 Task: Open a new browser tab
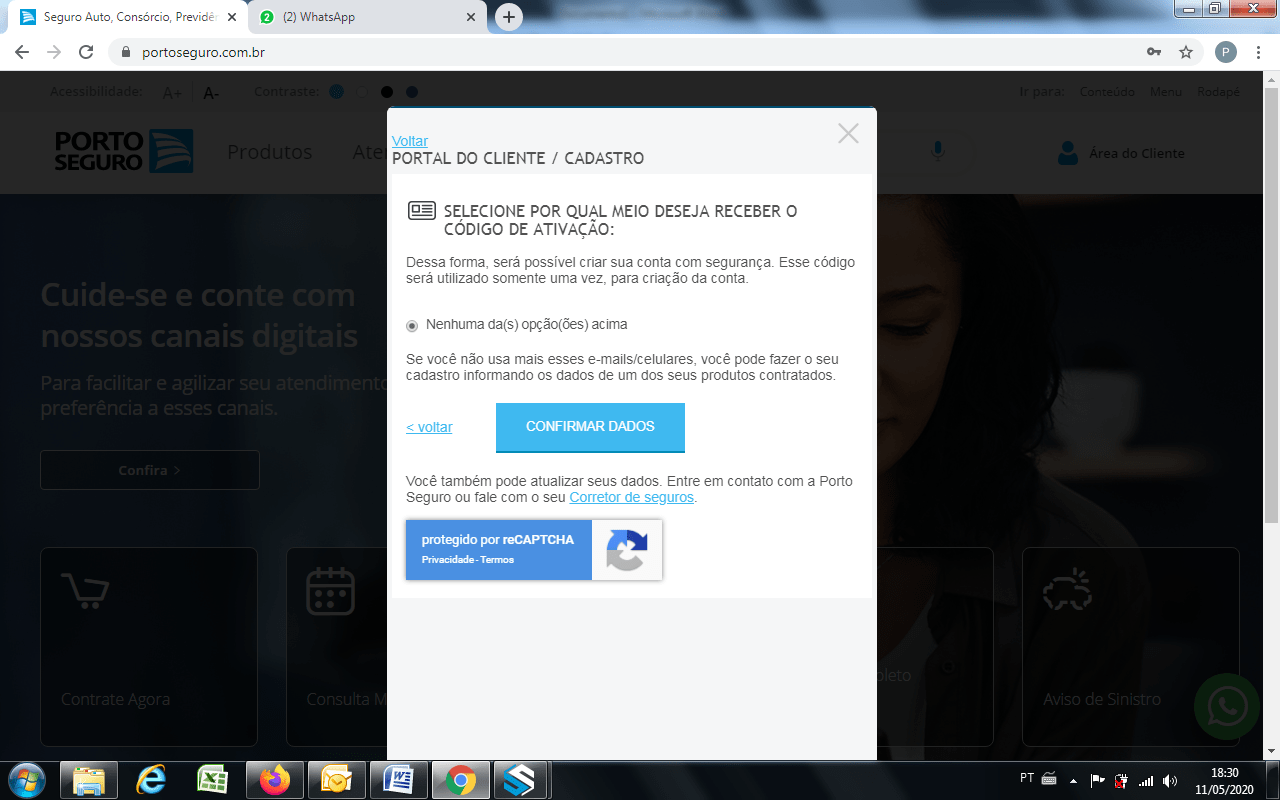(x=509, y=17)
